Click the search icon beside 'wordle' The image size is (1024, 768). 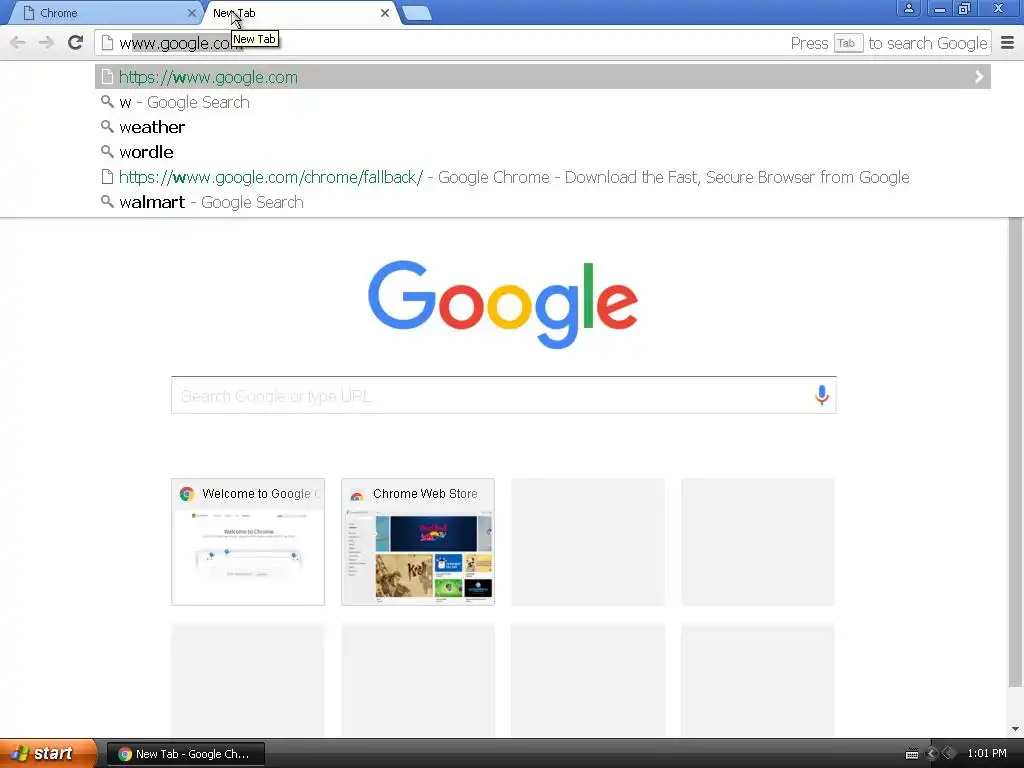click(107, 151)
